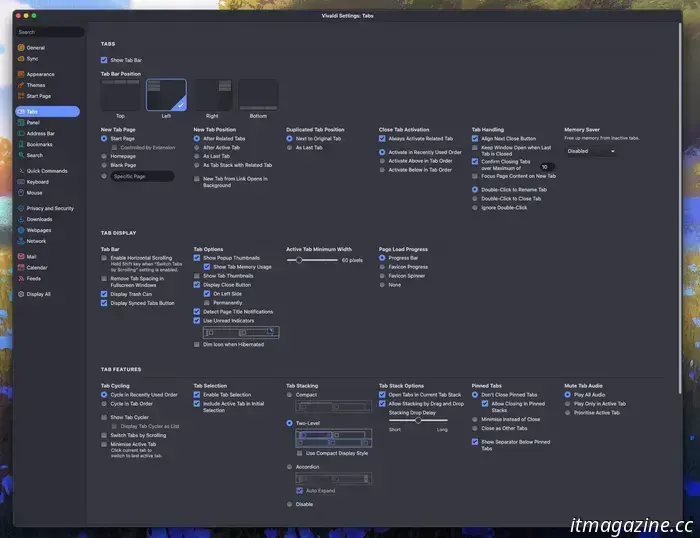The height and width of the screenshot is (538, 700).
Task: Click the Mouse icon in the sidebar
Action: [x=21, y=193]
